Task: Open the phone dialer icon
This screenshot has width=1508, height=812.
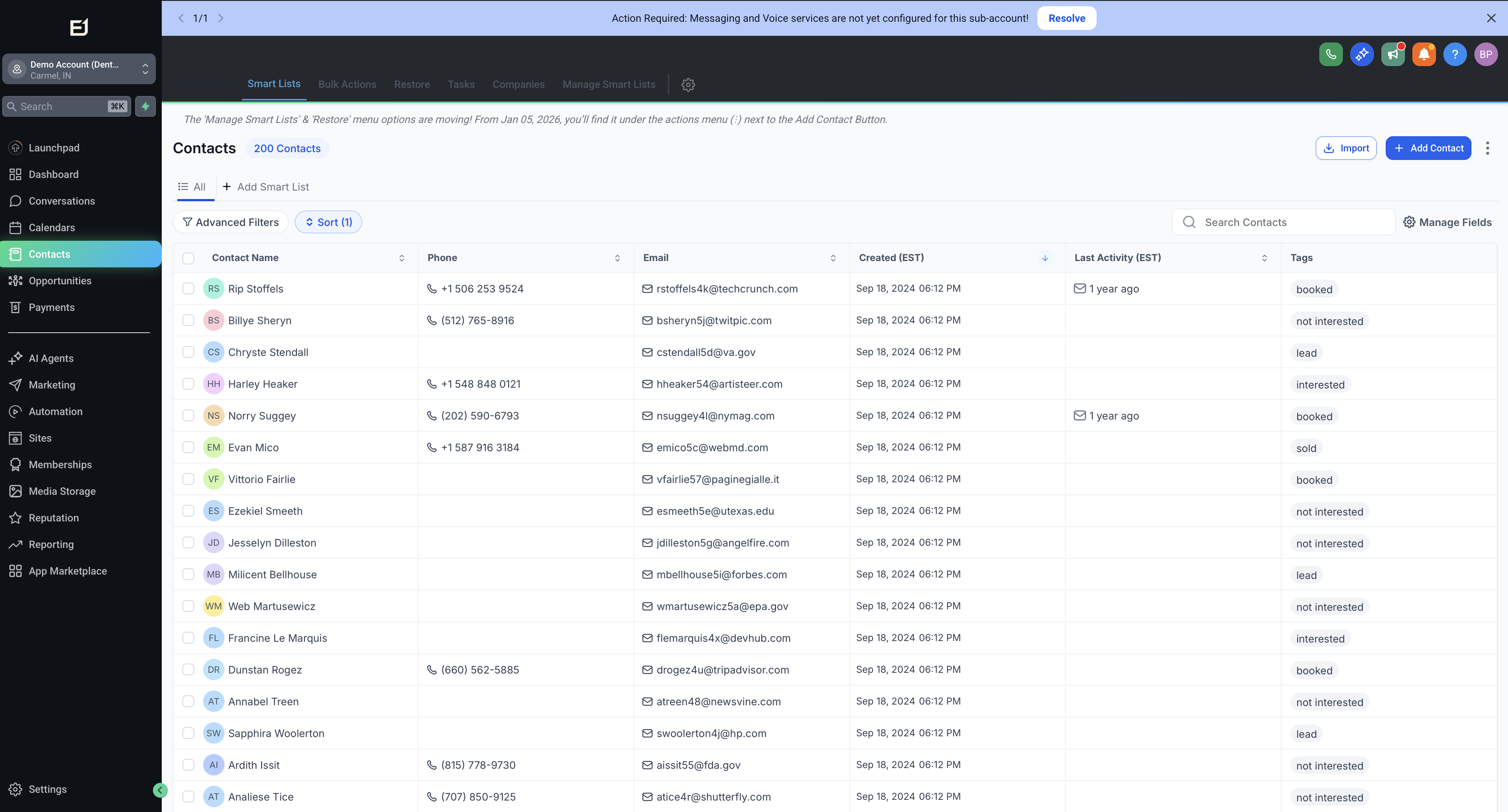Action: (1331, 54)
